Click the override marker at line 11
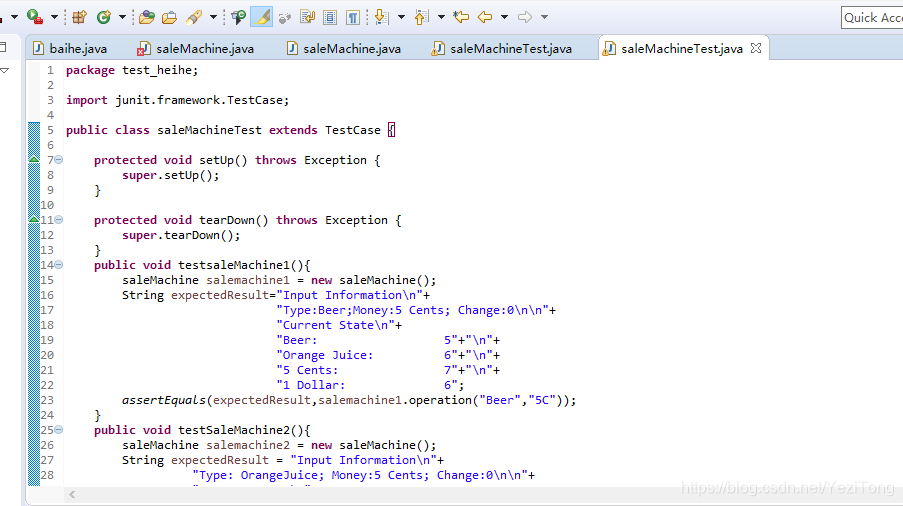The image size is (903, 506). pos(34,219)
